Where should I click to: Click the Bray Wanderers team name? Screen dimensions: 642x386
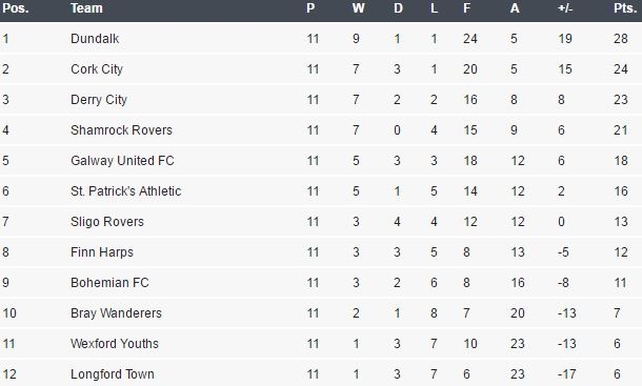click(x=116, y=313)
